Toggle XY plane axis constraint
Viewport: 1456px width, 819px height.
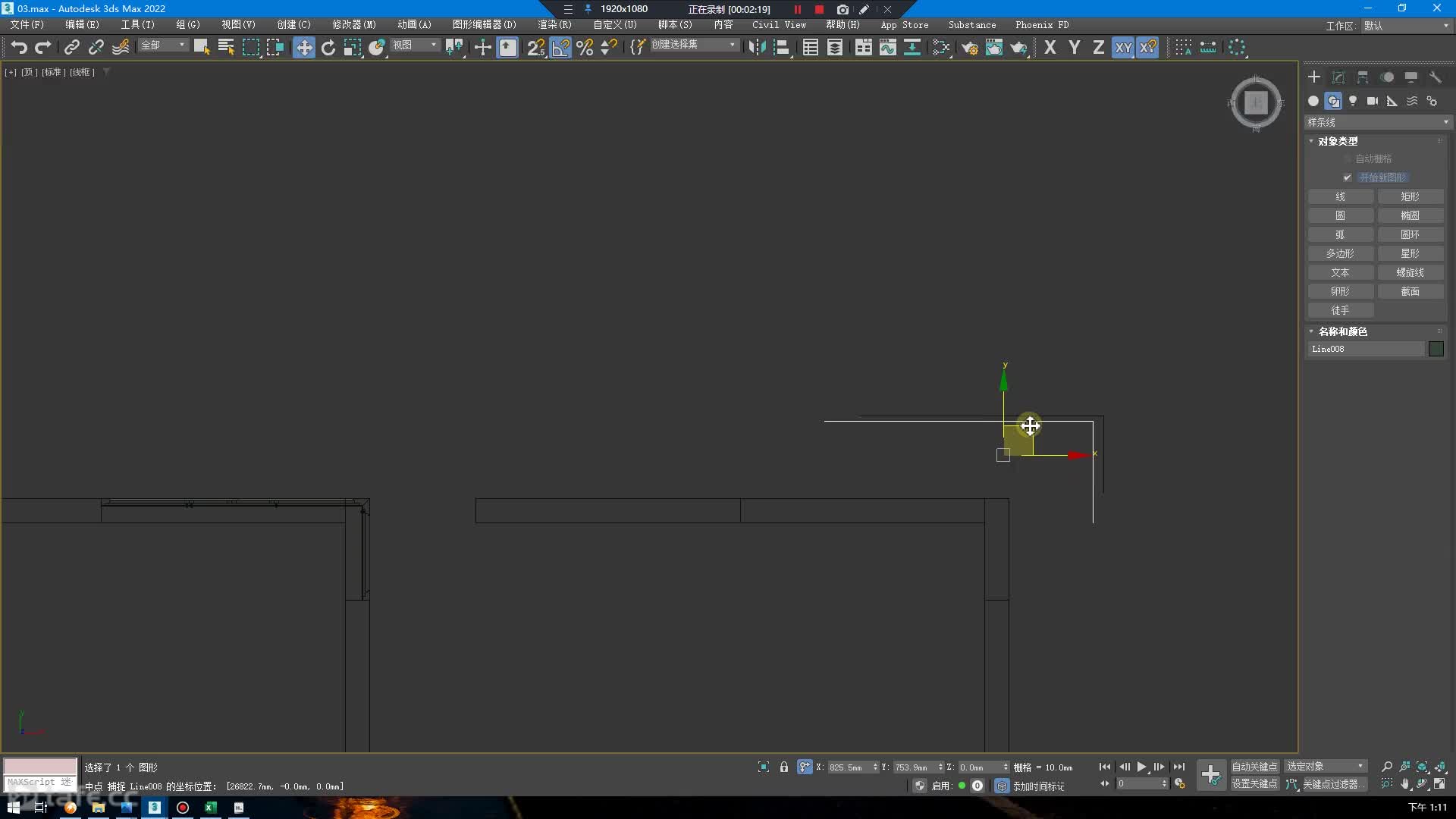[1123, 48]
